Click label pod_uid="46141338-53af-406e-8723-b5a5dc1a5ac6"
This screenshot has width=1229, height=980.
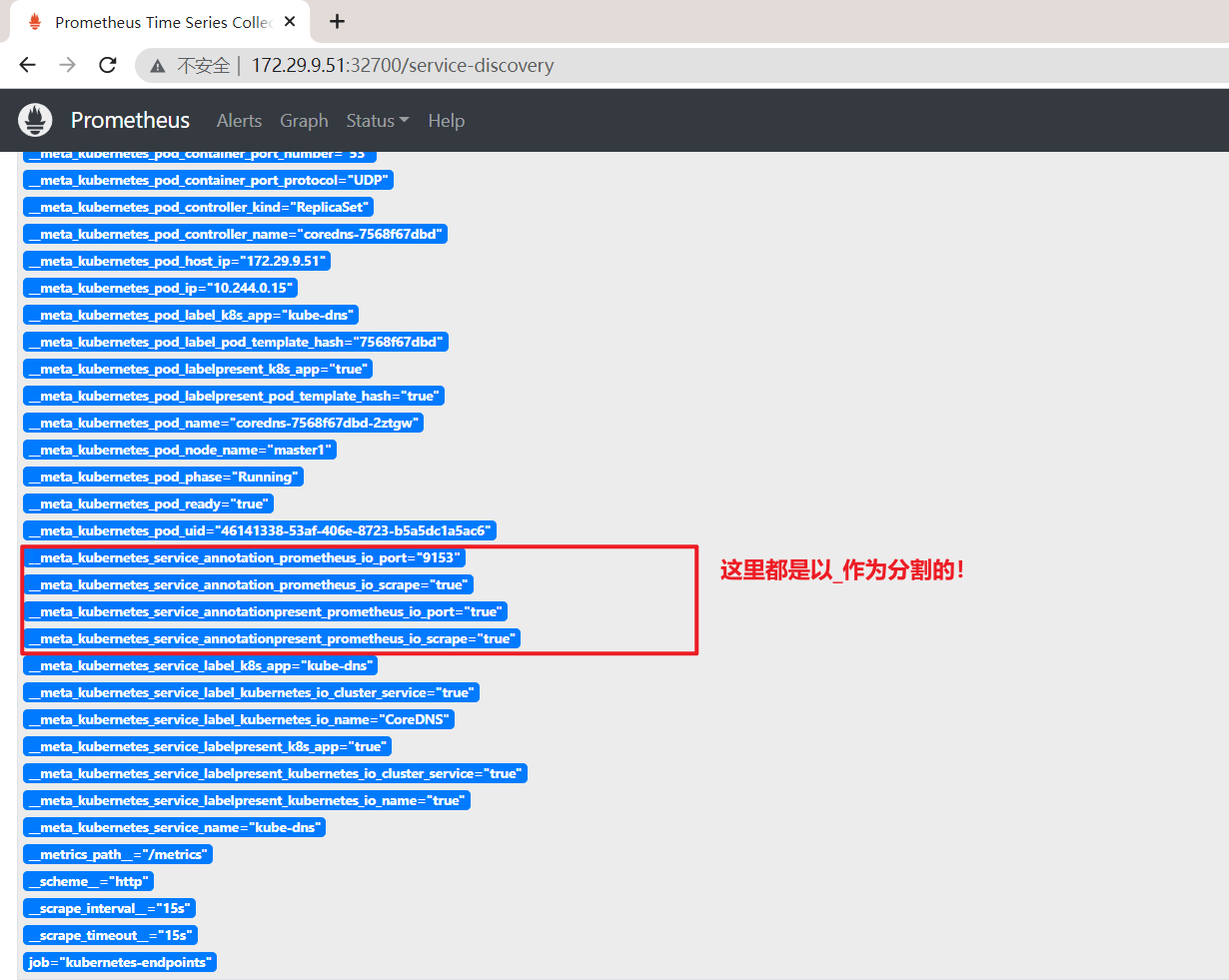tap(260, 530)
